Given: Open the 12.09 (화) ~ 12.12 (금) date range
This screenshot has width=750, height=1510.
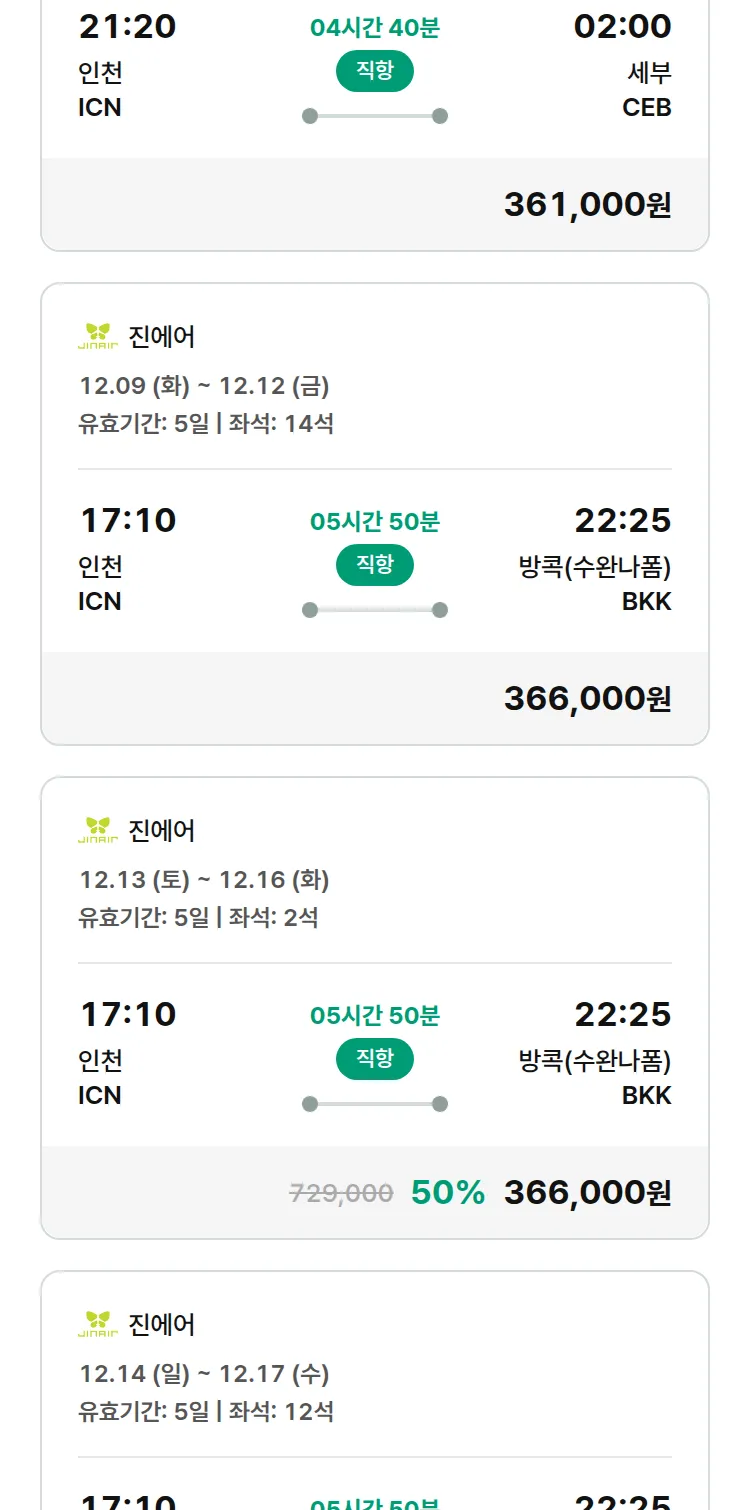Looking at the screenshot, I should pos(204,385).
